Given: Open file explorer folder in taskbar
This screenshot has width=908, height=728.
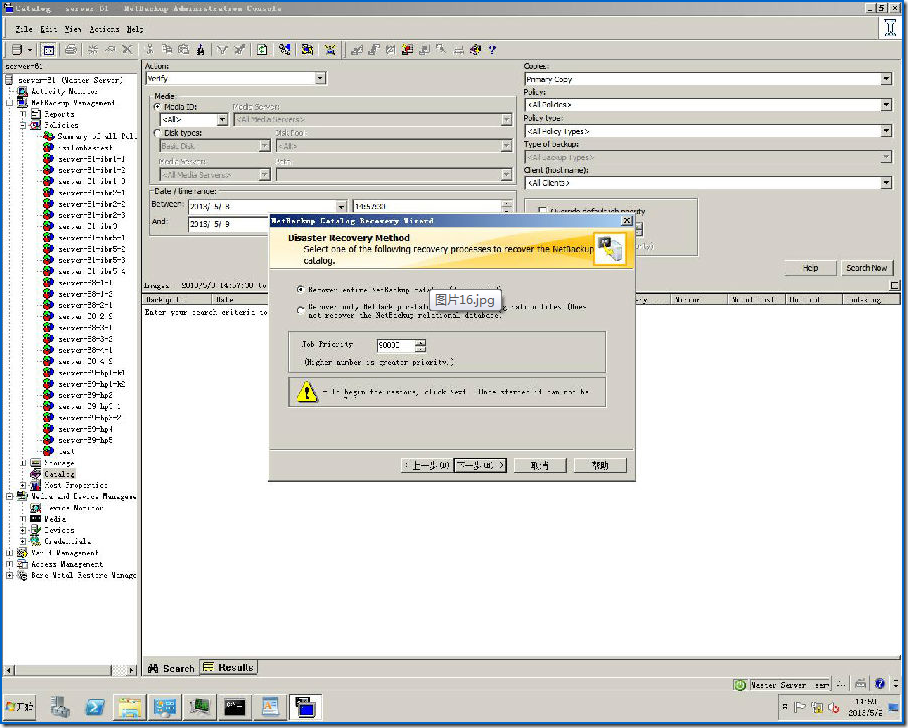Looking at the screenshot, I should [x=130, y=707].
